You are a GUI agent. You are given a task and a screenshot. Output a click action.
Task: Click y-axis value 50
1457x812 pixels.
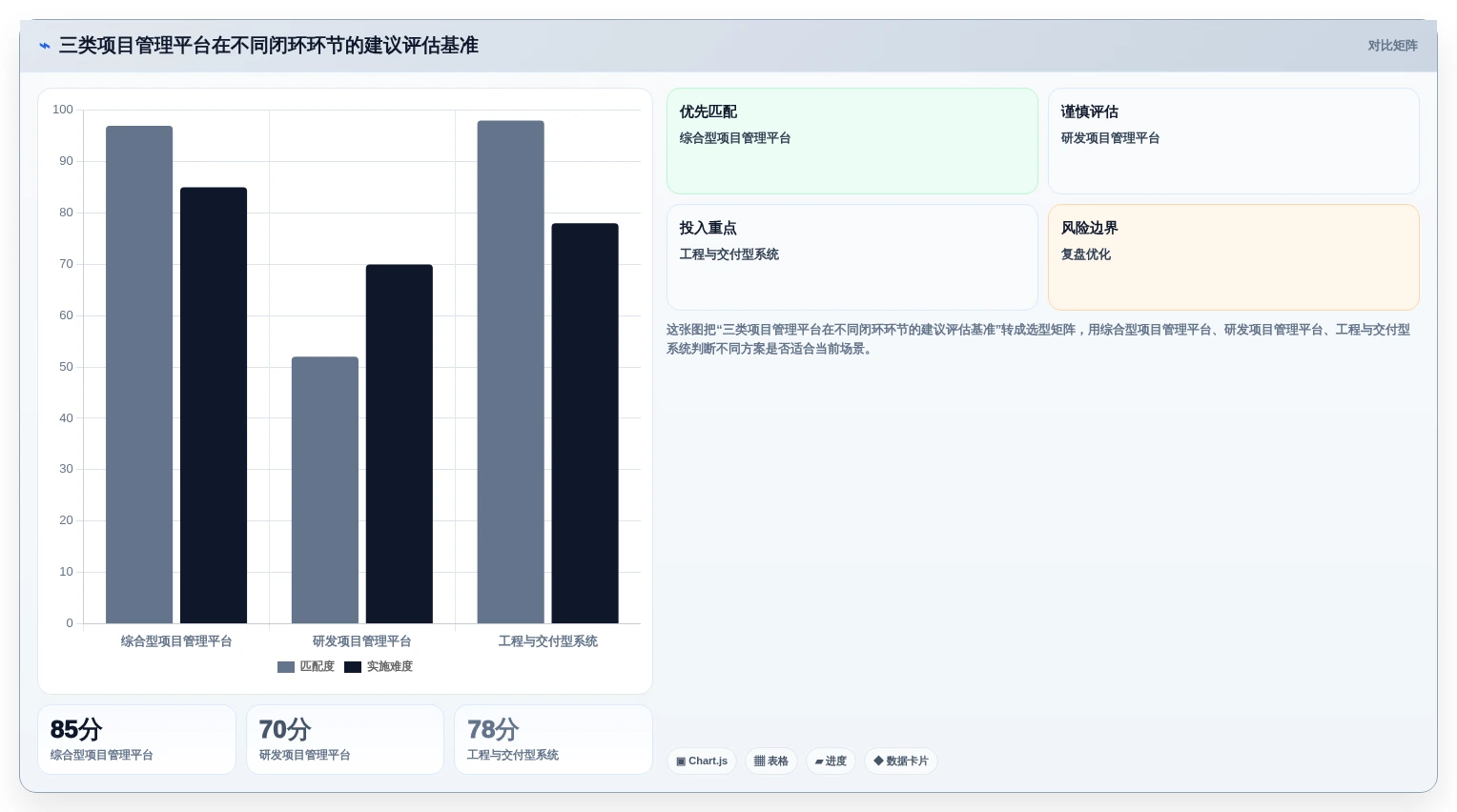click(66, 367)
